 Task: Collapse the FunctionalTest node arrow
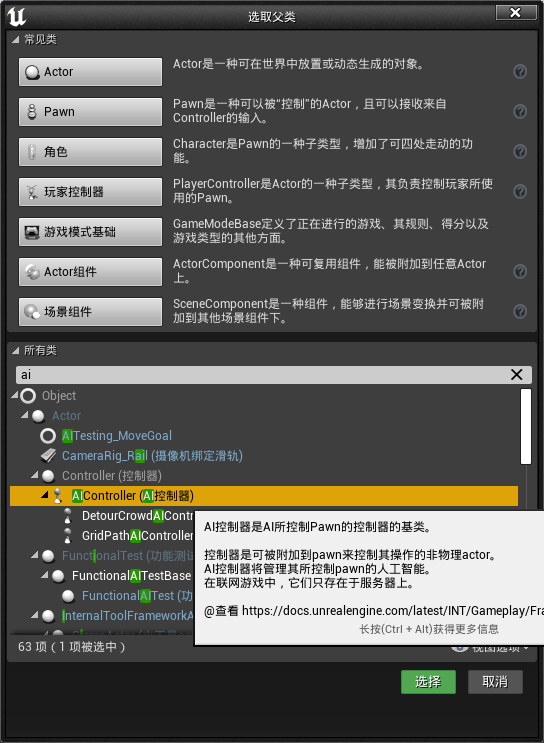35,555
